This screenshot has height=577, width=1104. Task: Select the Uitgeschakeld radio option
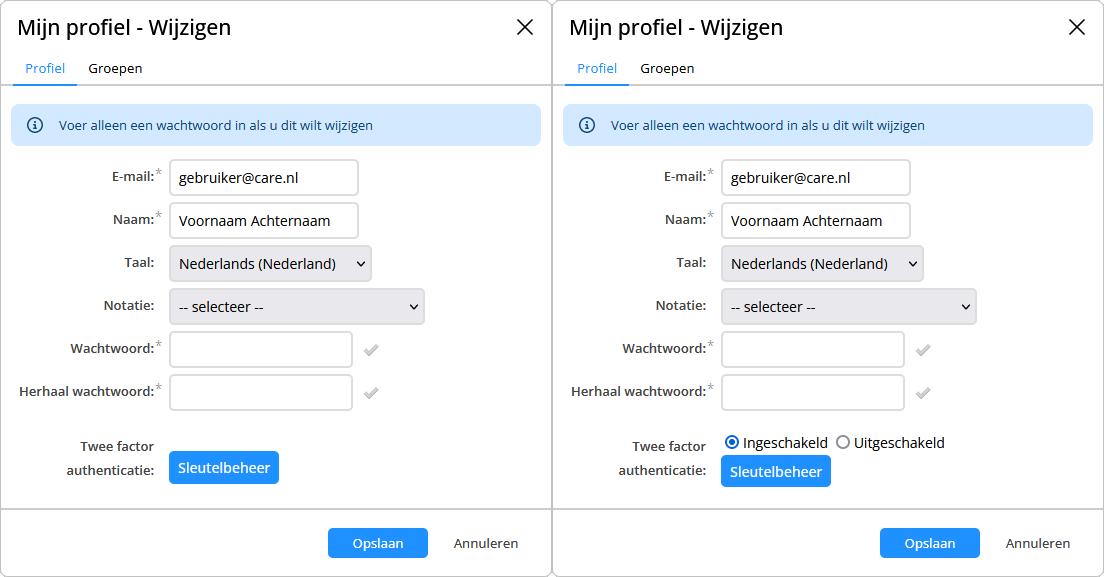point(843,442)
